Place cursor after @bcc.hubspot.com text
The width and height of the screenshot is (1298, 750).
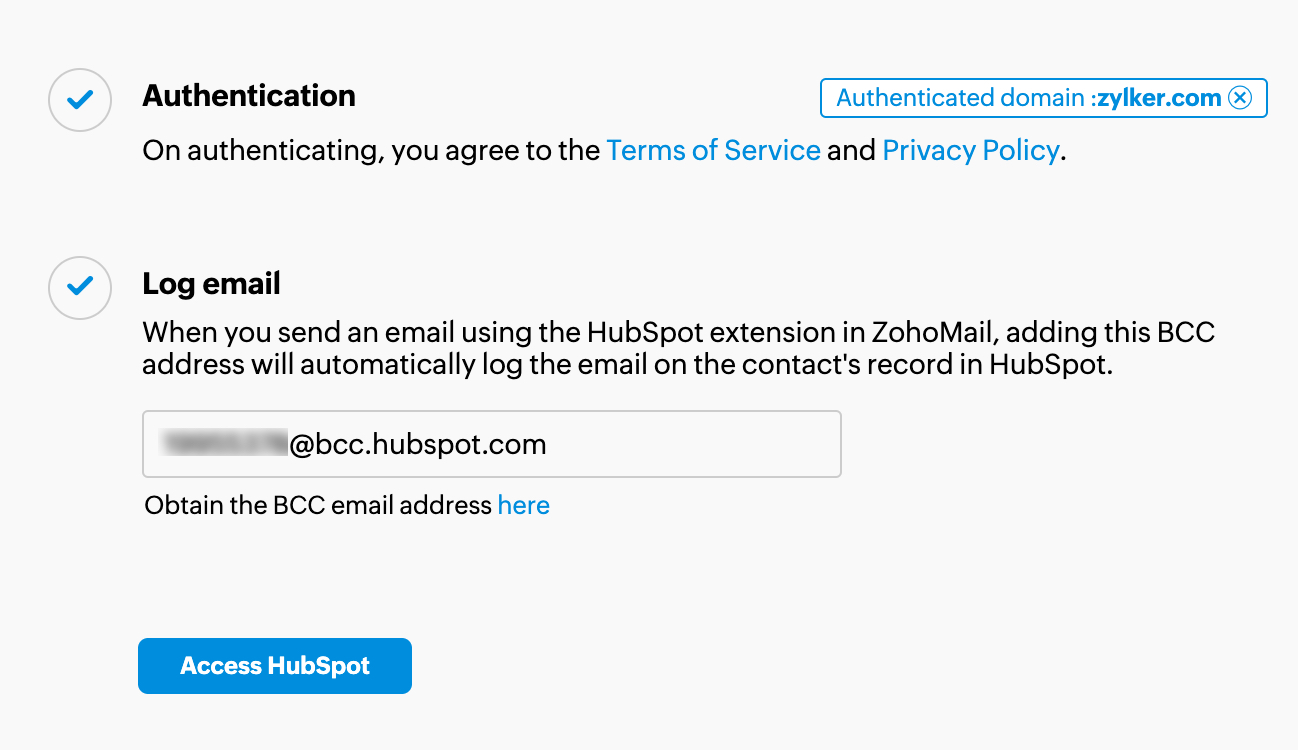548,444
